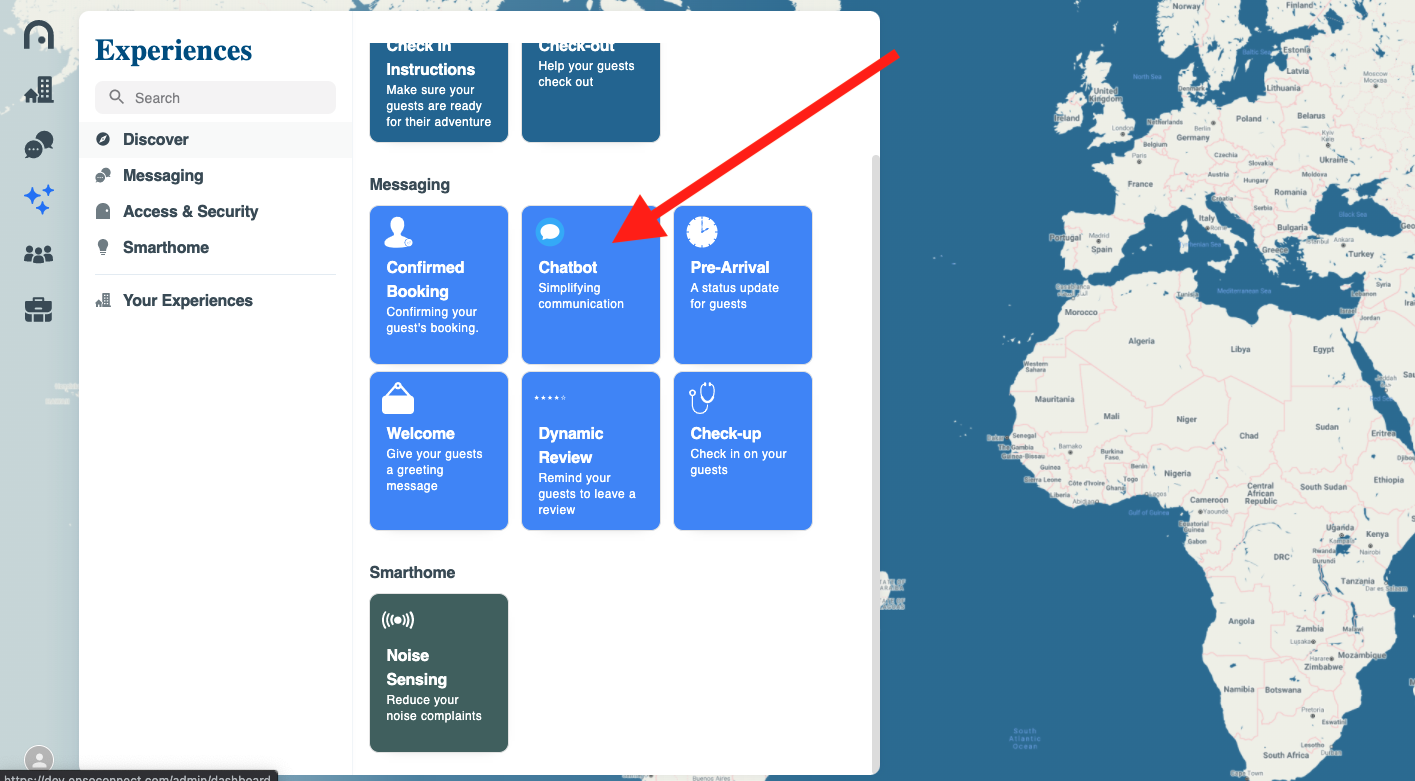This screenshot has height=781, width=1415.
Task: Go to Your Experiences
Action: [x=187, y=301]
